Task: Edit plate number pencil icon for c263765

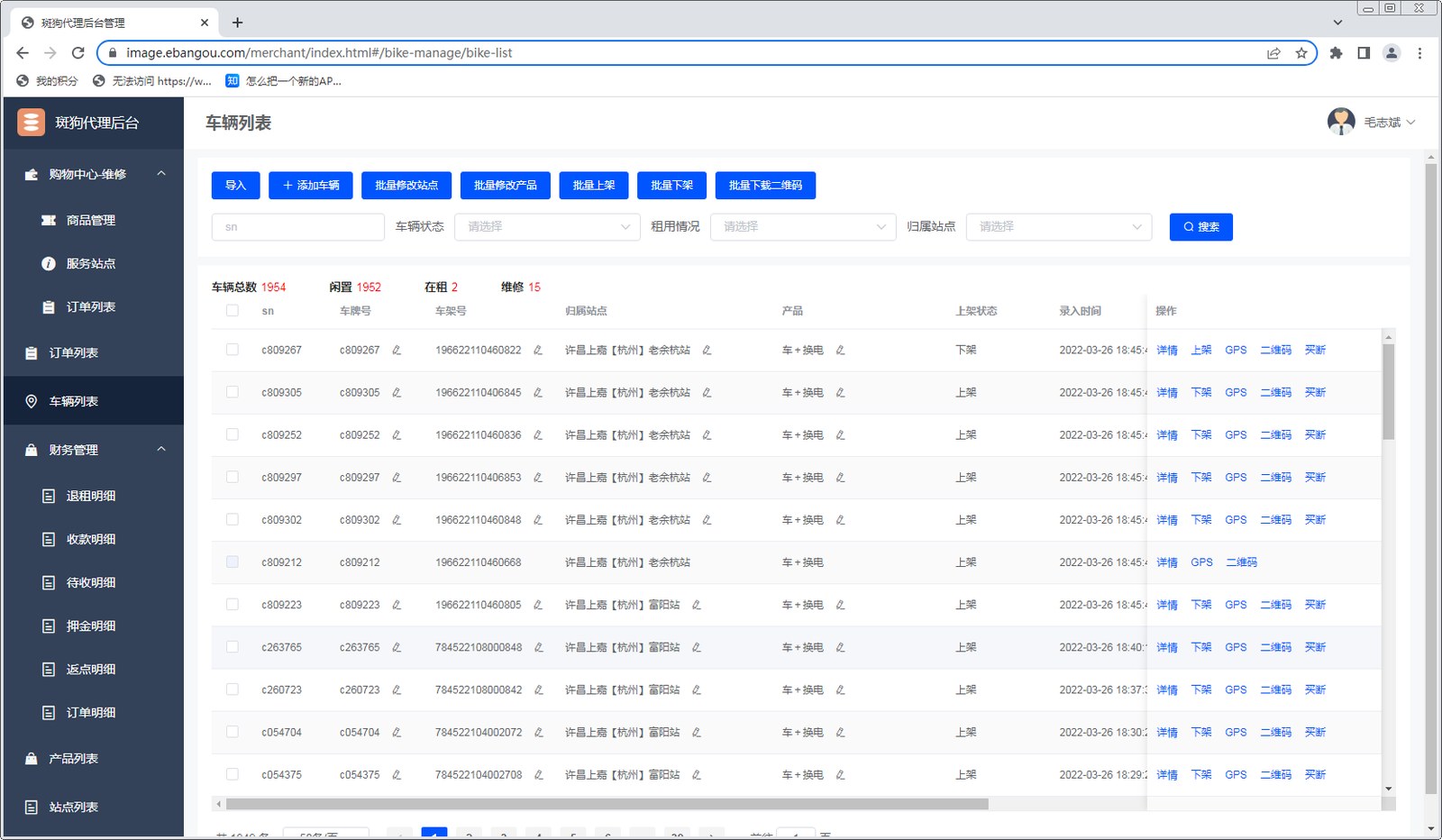Action: coord(397,647)
